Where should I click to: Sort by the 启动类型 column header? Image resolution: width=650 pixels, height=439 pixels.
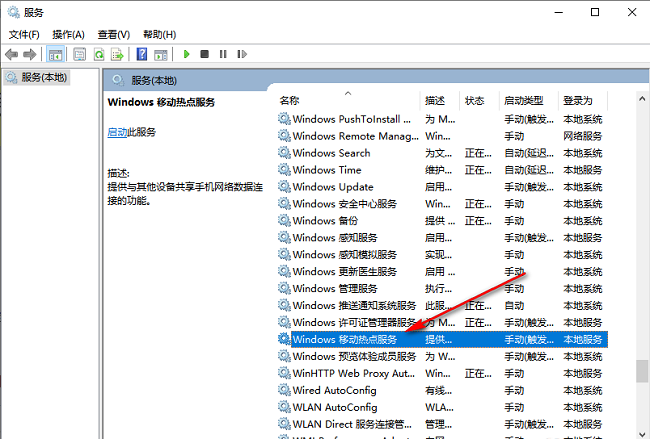[529, 101]
